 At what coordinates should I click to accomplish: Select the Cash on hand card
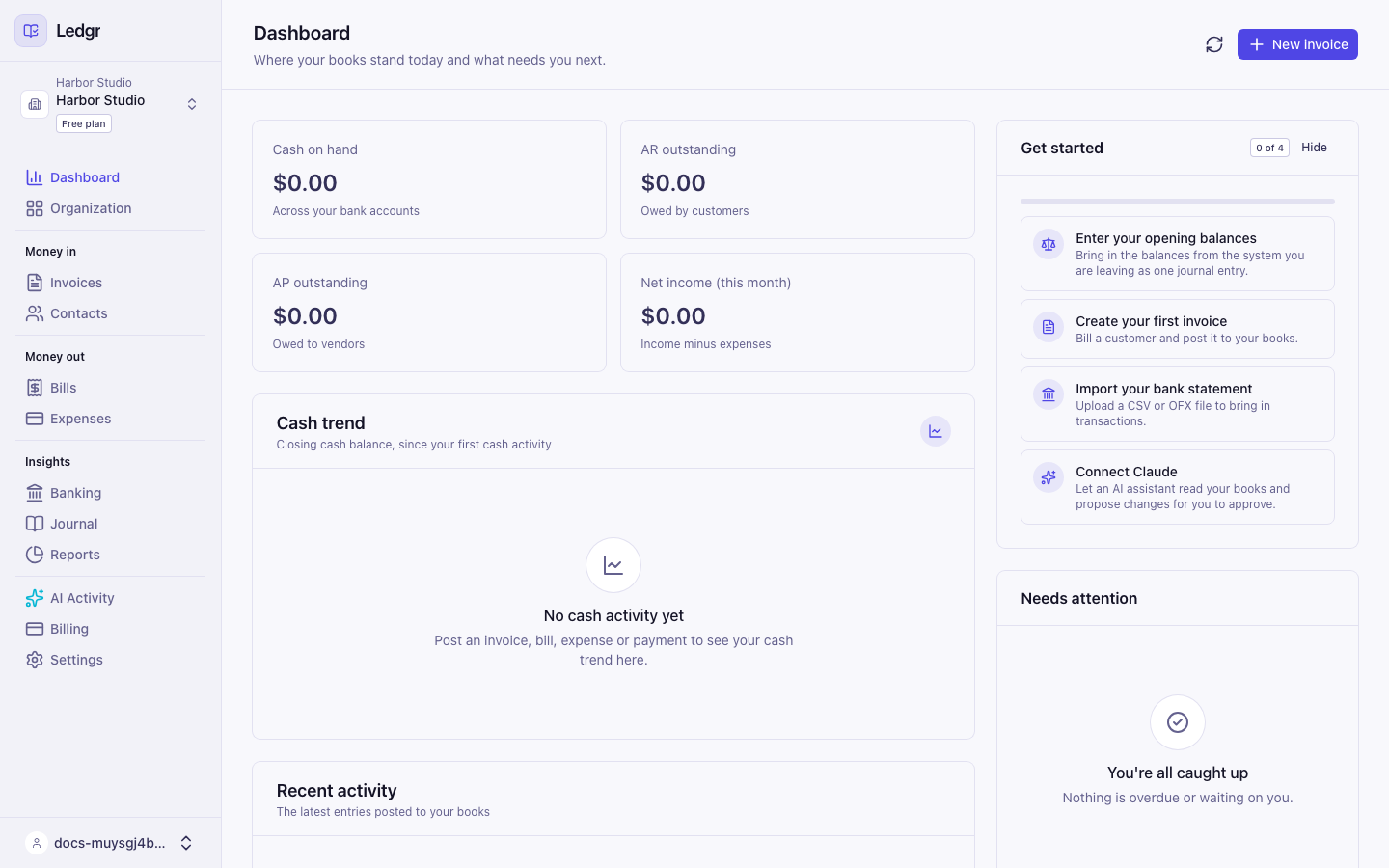[x=429, y=179]
